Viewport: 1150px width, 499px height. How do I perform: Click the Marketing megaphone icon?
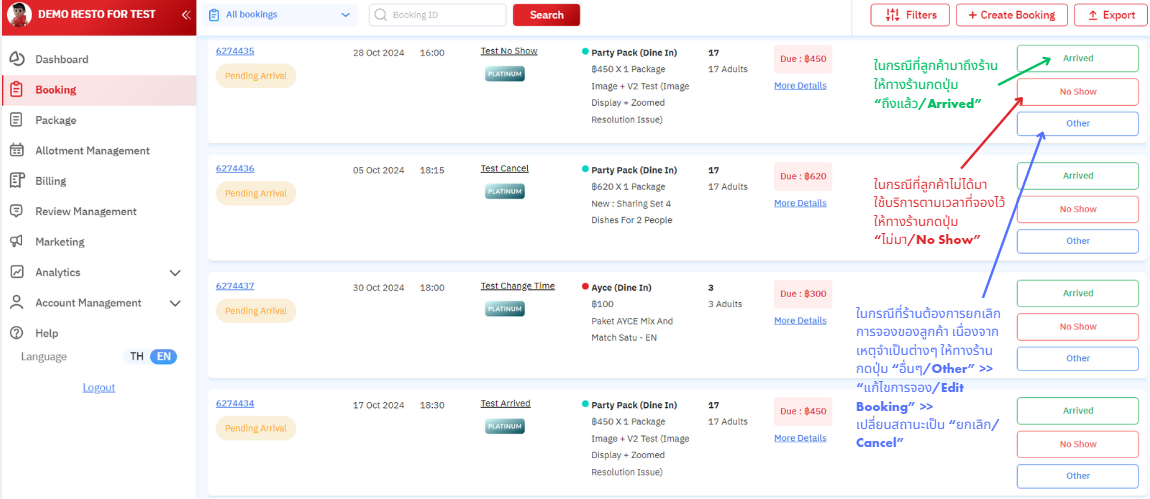[17, 241]
